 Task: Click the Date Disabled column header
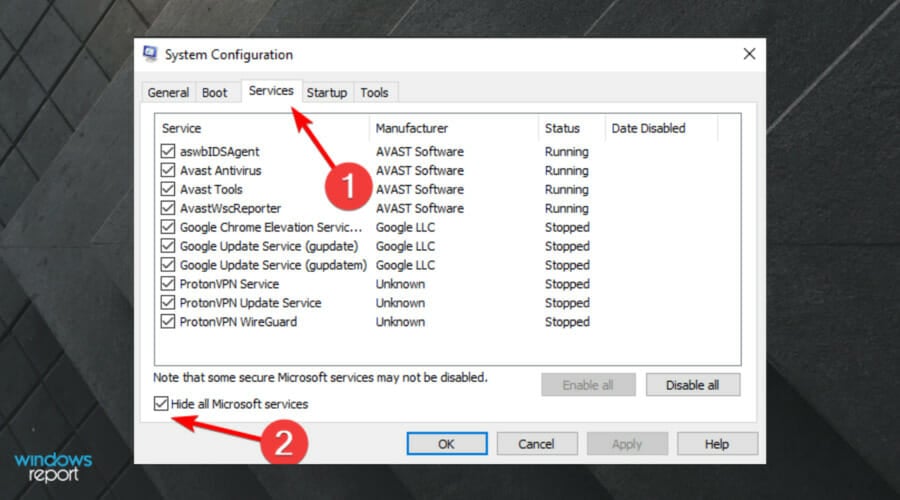tap(661, 128)
